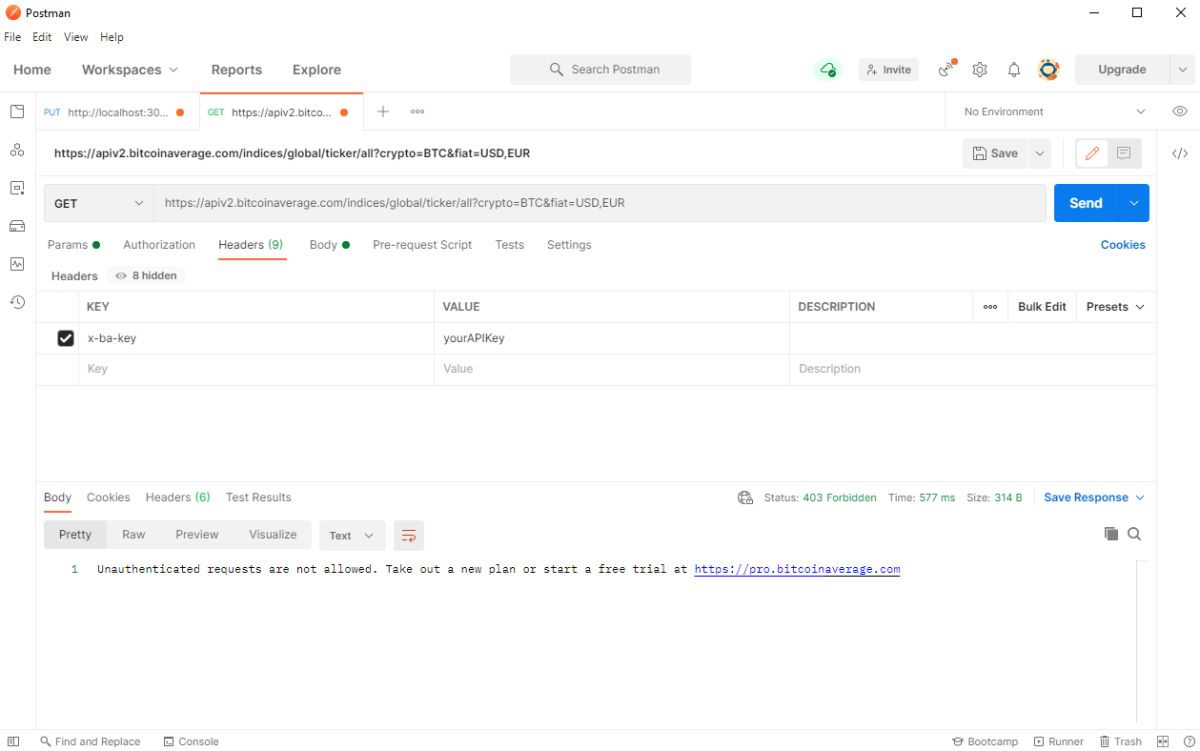This screenshot has height=751, width=1200.
Task: Open the Help menu
Action: tap(112, 37)
